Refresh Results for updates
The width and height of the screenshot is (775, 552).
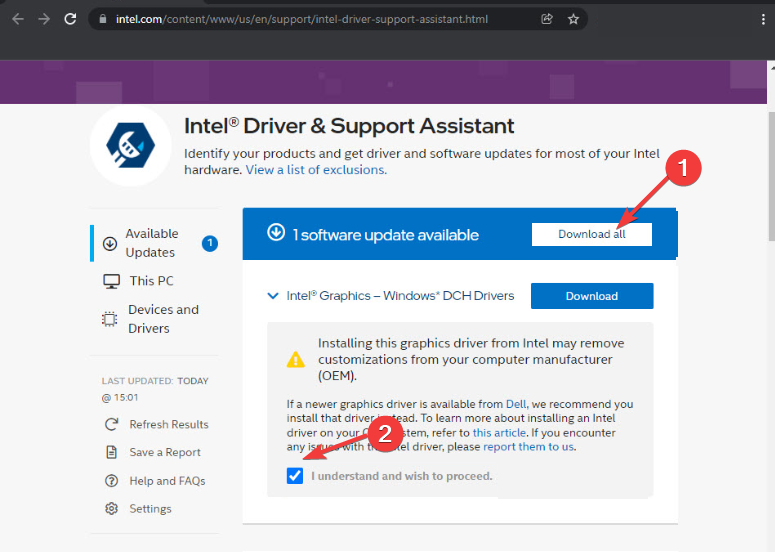tap(169, 424)
